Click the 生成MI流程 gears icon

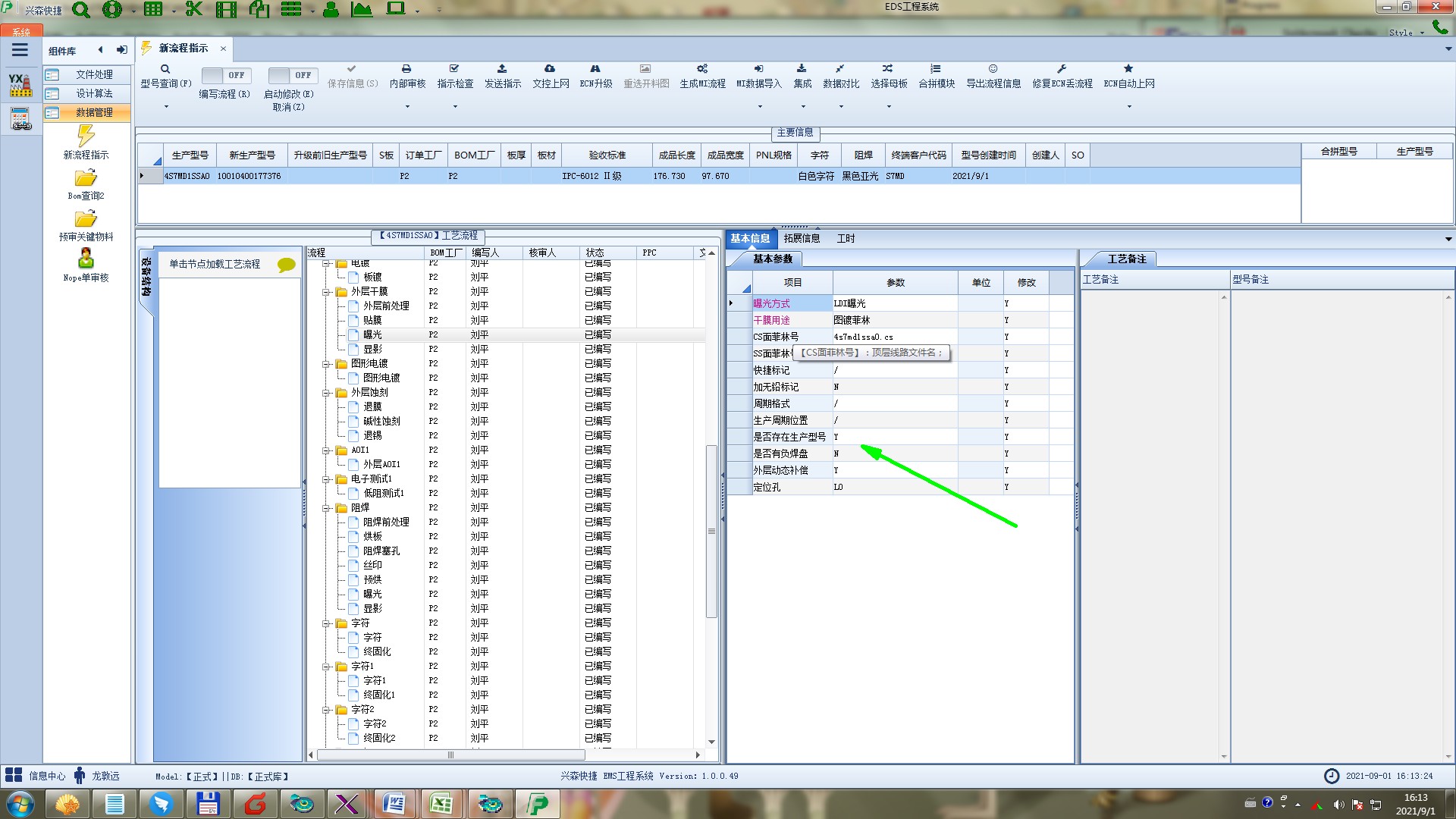click(702, 69)
